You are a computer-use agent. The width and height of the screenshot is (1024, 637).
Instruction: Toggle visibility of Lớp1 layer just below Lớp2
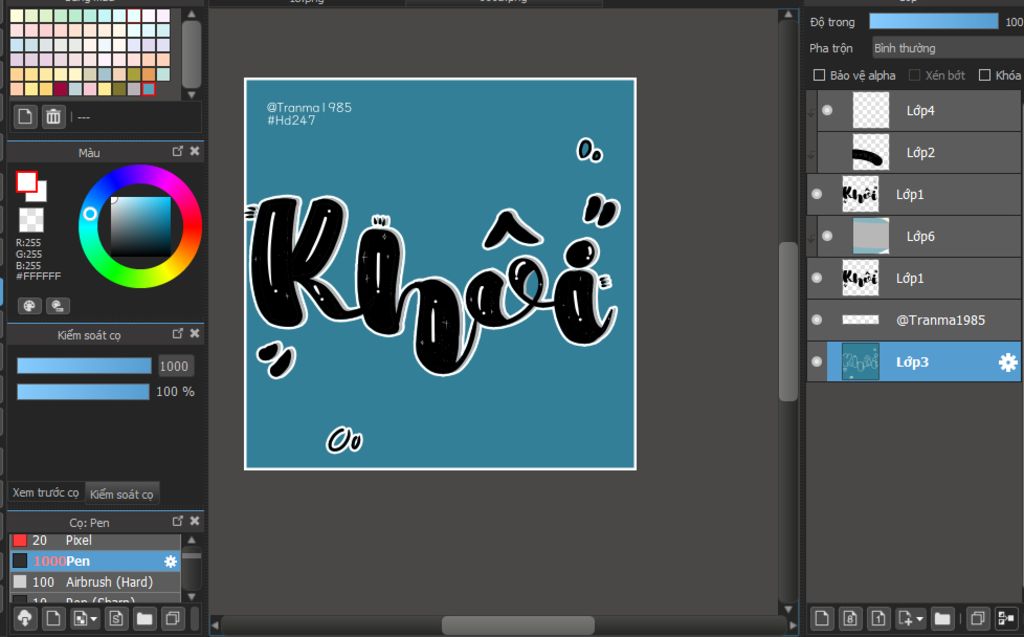pyautogui.click(x=816, y=194)
